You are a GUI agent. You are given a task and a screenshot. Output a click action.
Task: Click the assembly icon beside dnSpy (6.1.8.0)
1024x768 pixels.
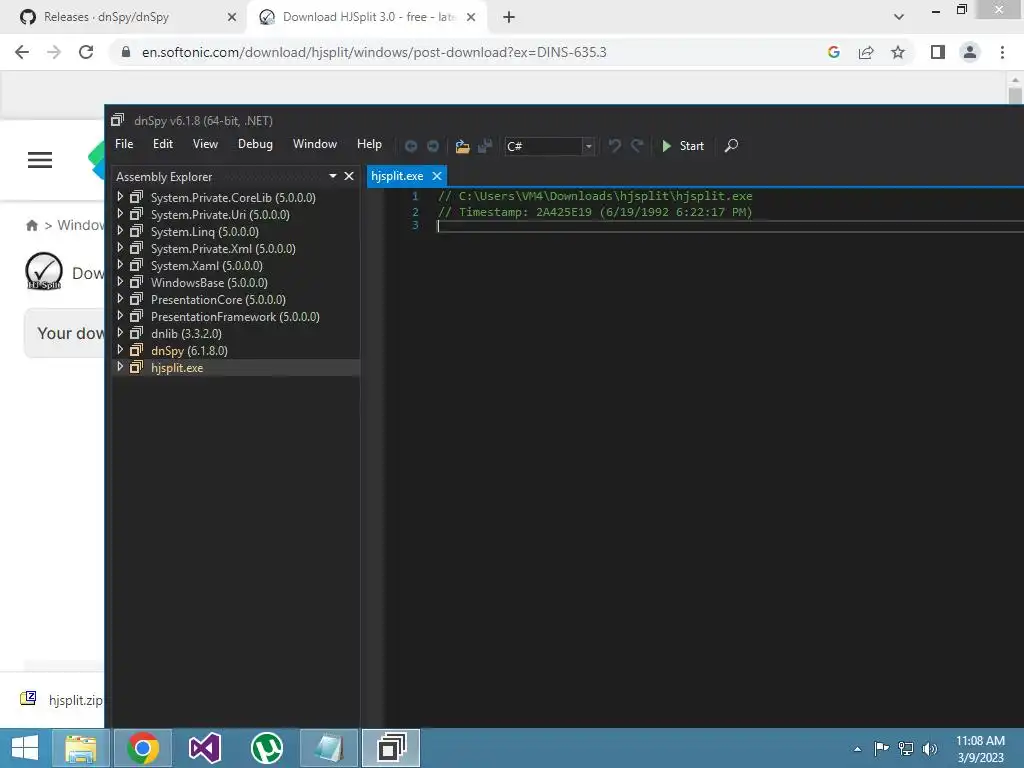click(x=136, y=350)
